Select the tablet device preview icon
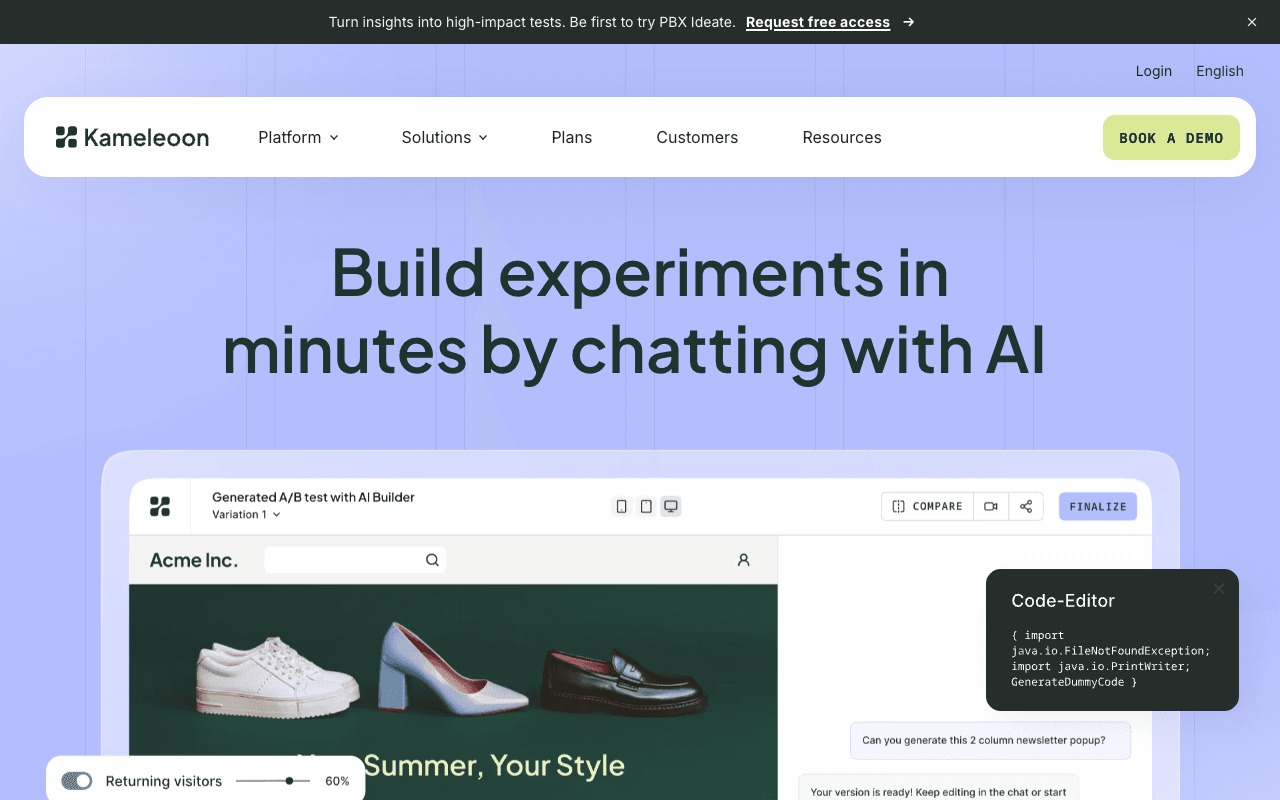This screenshot has width=1280, height=800. pos(646,507)
